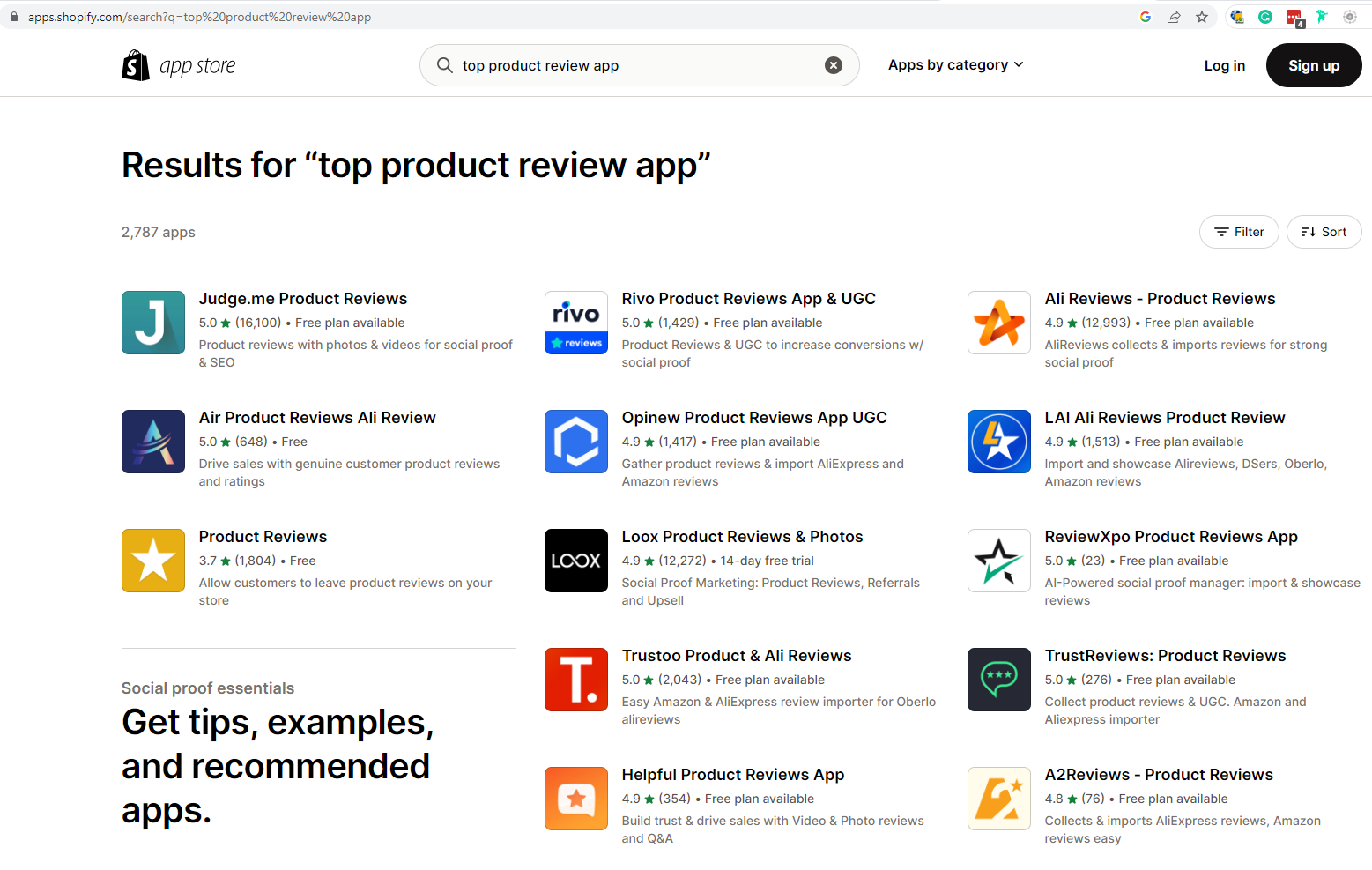Clear the search field with the X icon

coord(833,65)
